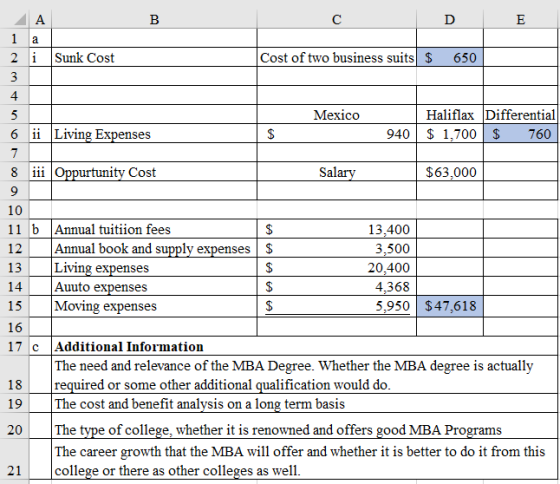
Task: Select the $63,000 cell
Action: (450, 172)
